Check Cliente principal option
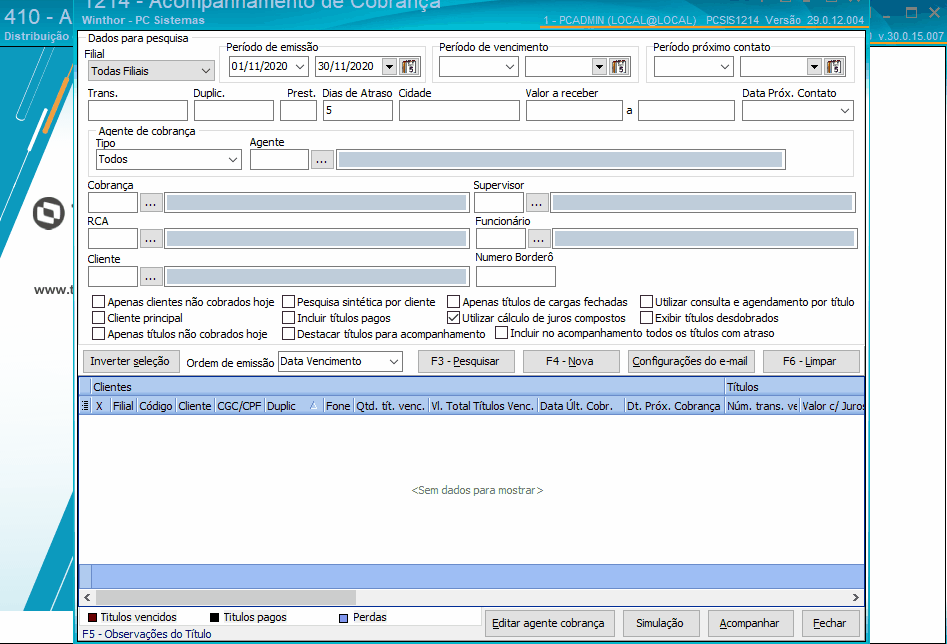 tap(98, 317)
